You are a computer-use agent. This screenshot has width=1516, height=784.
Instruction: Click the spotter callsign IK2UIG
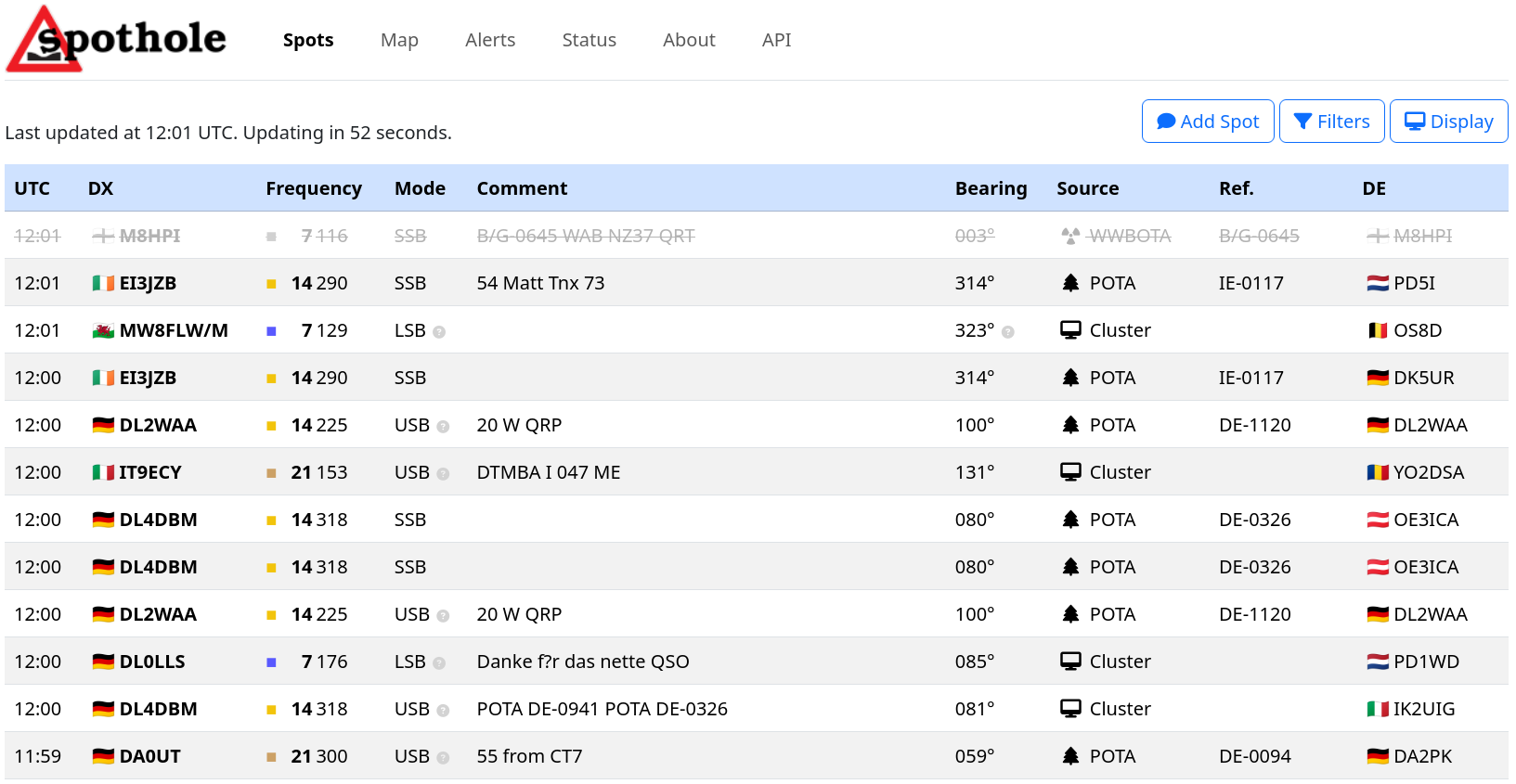(x=1424, y=709)
